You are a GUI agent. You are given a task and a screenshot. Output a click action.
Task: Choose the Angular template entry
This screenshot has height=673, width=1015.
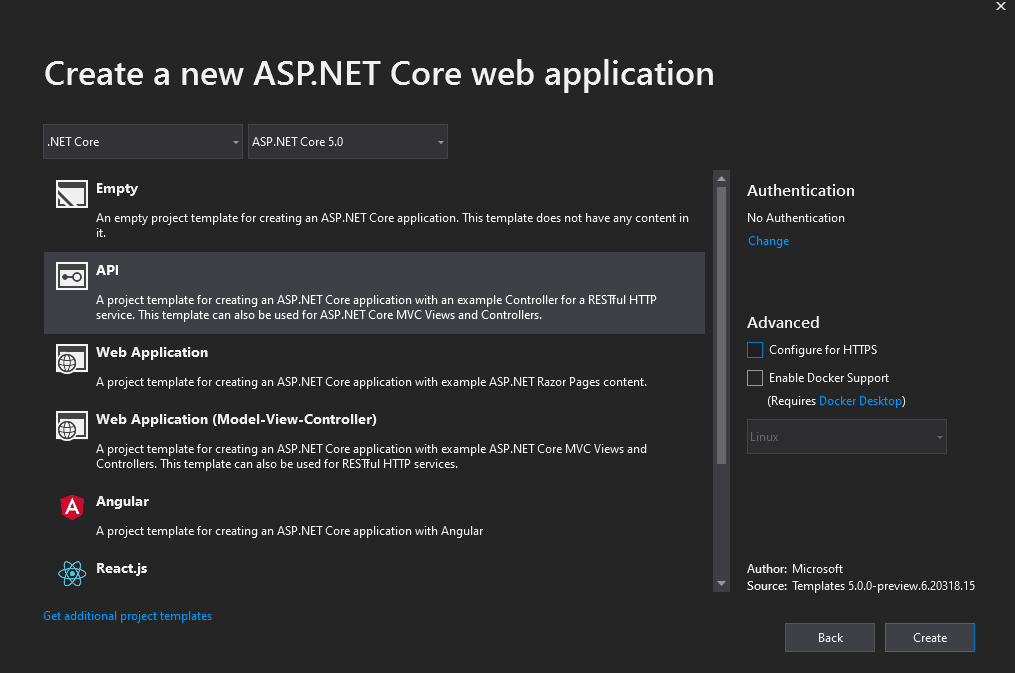(122, 502)
